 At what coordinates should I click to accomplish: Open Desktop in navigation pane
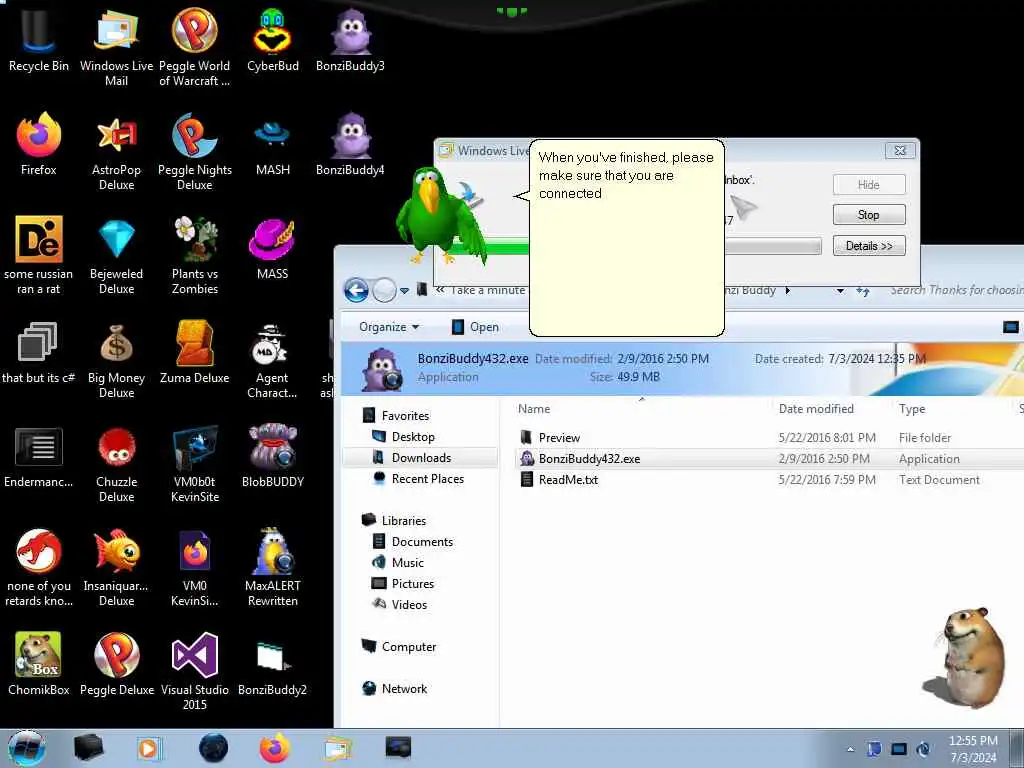pos(404,436)
